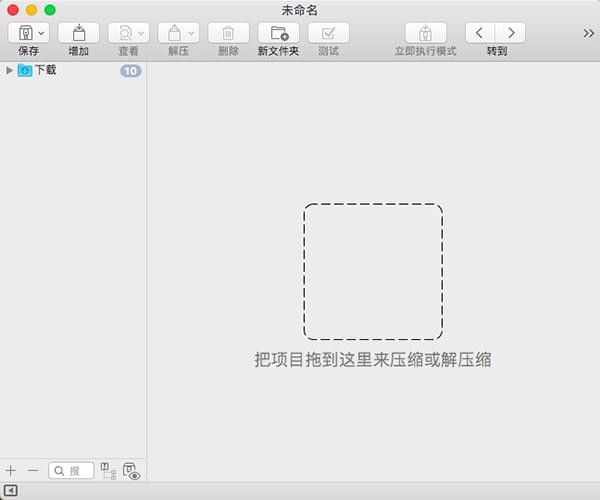
Task: Click the sidebar search field
Action: (x=72, y=470)
